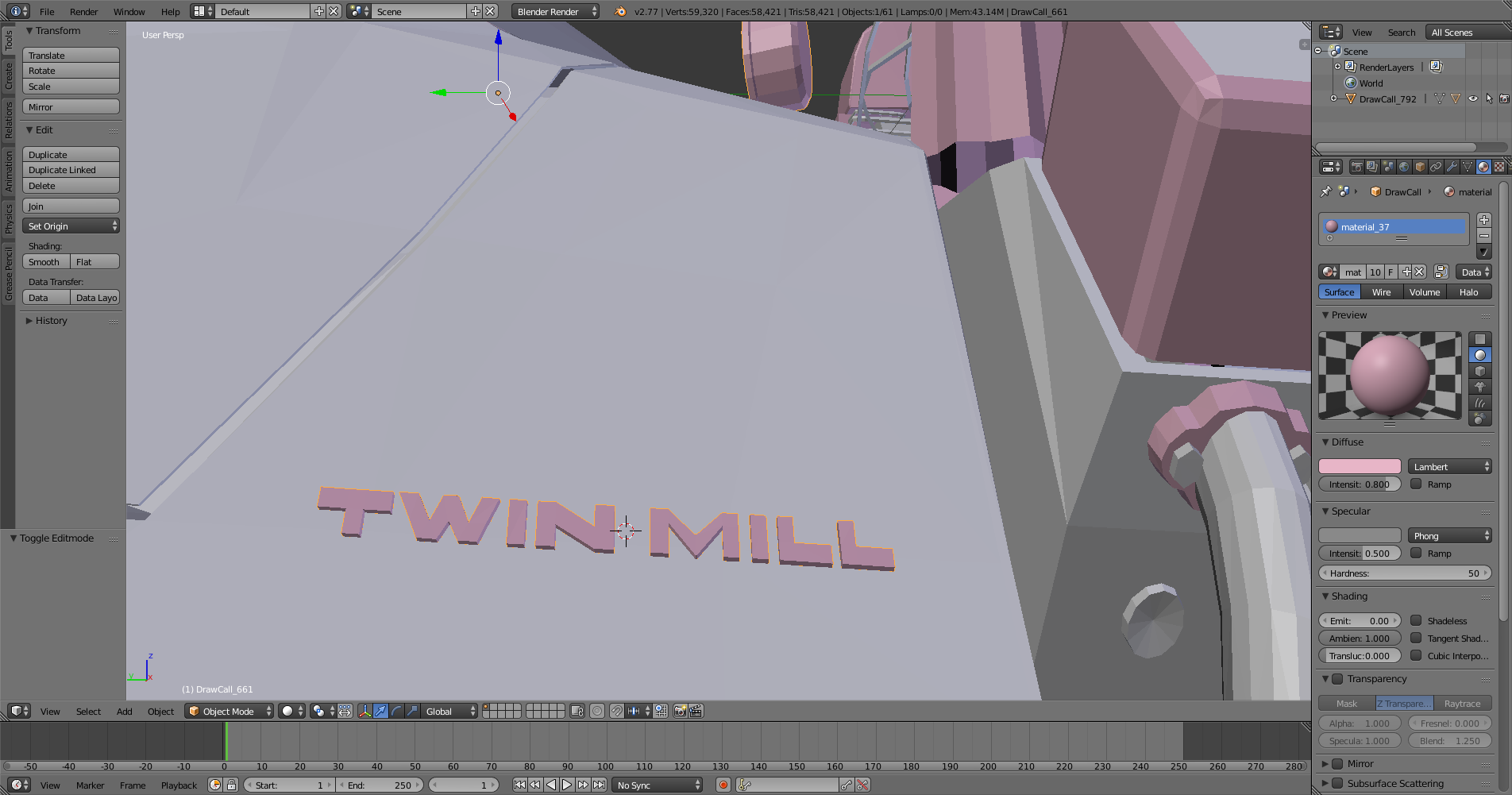Enable the diffuse Ramp checkbox
The image size is (1512, 795).
tap(1416, 484)
